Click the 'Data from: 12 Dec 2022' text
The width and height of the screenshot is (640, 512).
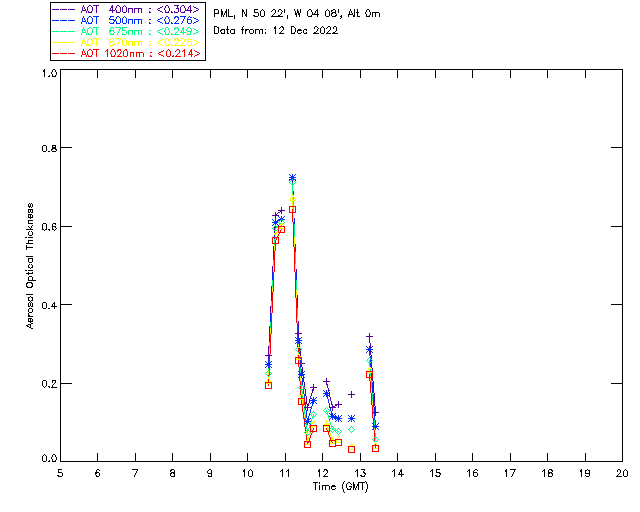(276, 31)
